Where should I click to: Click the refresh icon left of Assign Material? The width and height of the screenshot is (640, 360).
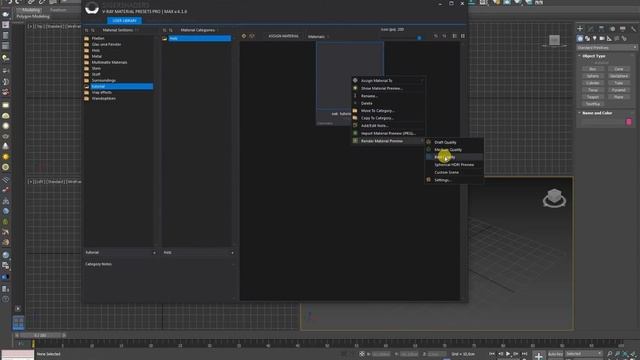[252, 36]
